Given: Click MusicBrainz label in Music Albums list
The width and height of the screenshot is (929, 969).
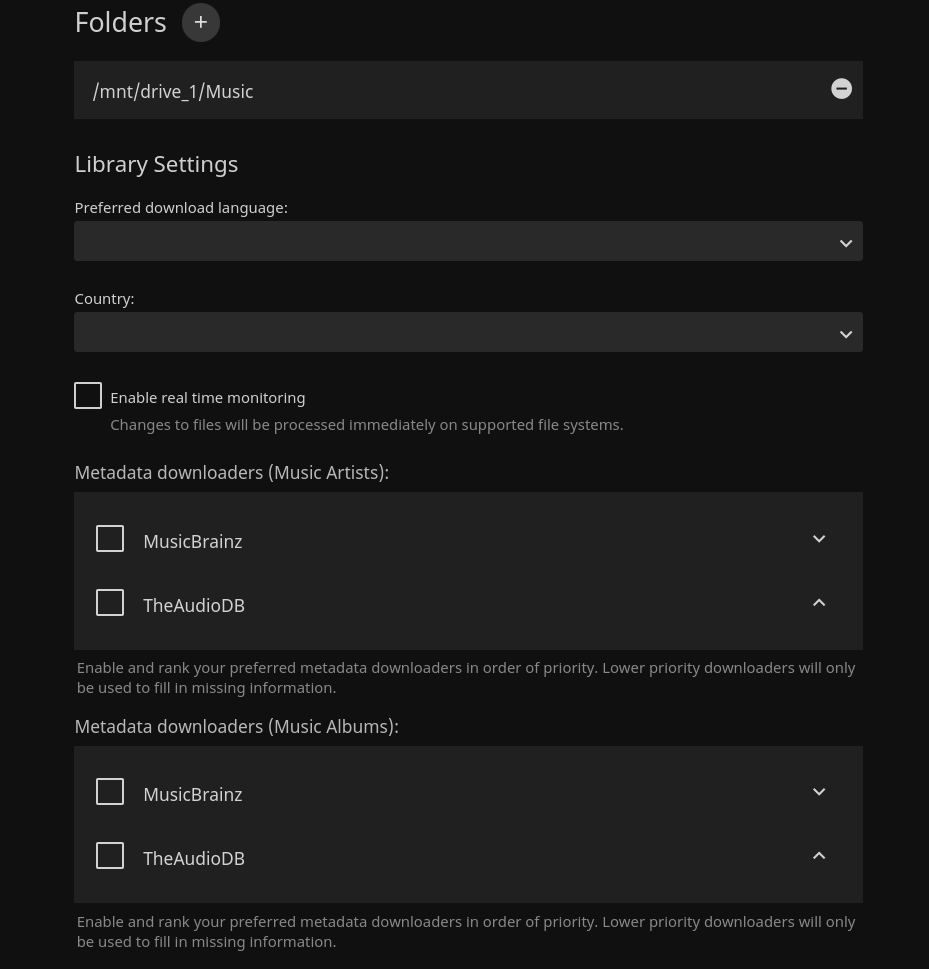Looking at the screenshot, I should (192, 794).
